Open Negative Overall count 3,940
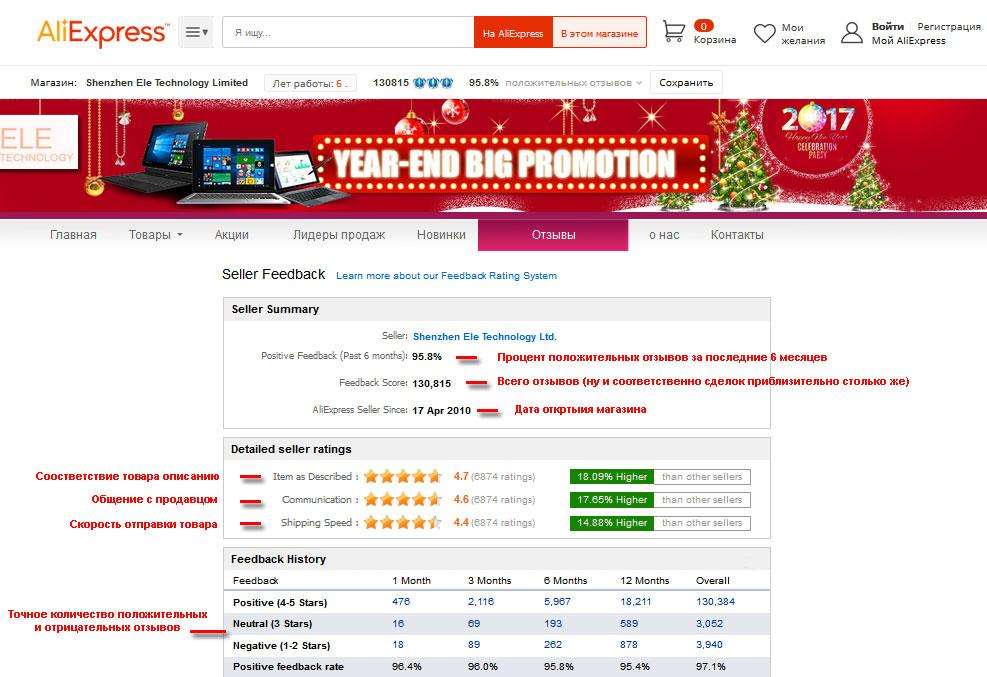 point(709,645)
